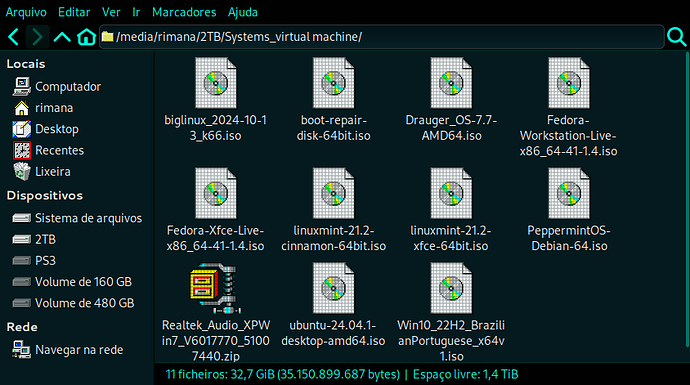Select the ubuntu-24.04.1-desktop iso disc icon
Image resolution: width=690 pixels, height=385 pixels.
pyautogui.click(x=334, y=288)
